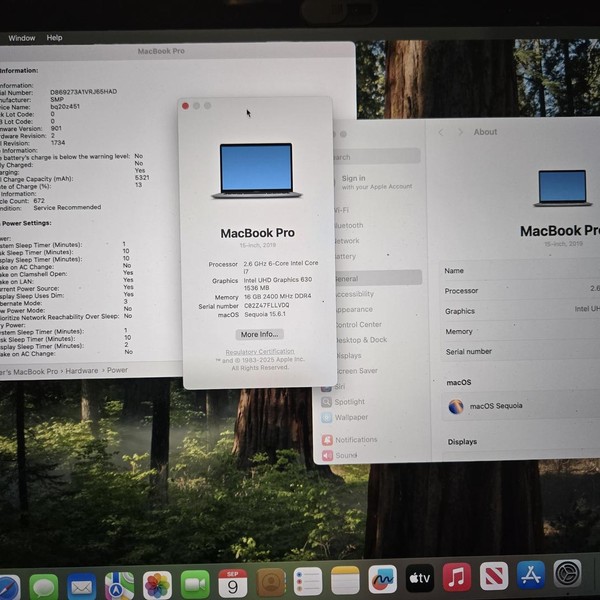The width and height of the screenshot is (600, 600).
Task: Open the Help menu
Action: pos(54,38)
